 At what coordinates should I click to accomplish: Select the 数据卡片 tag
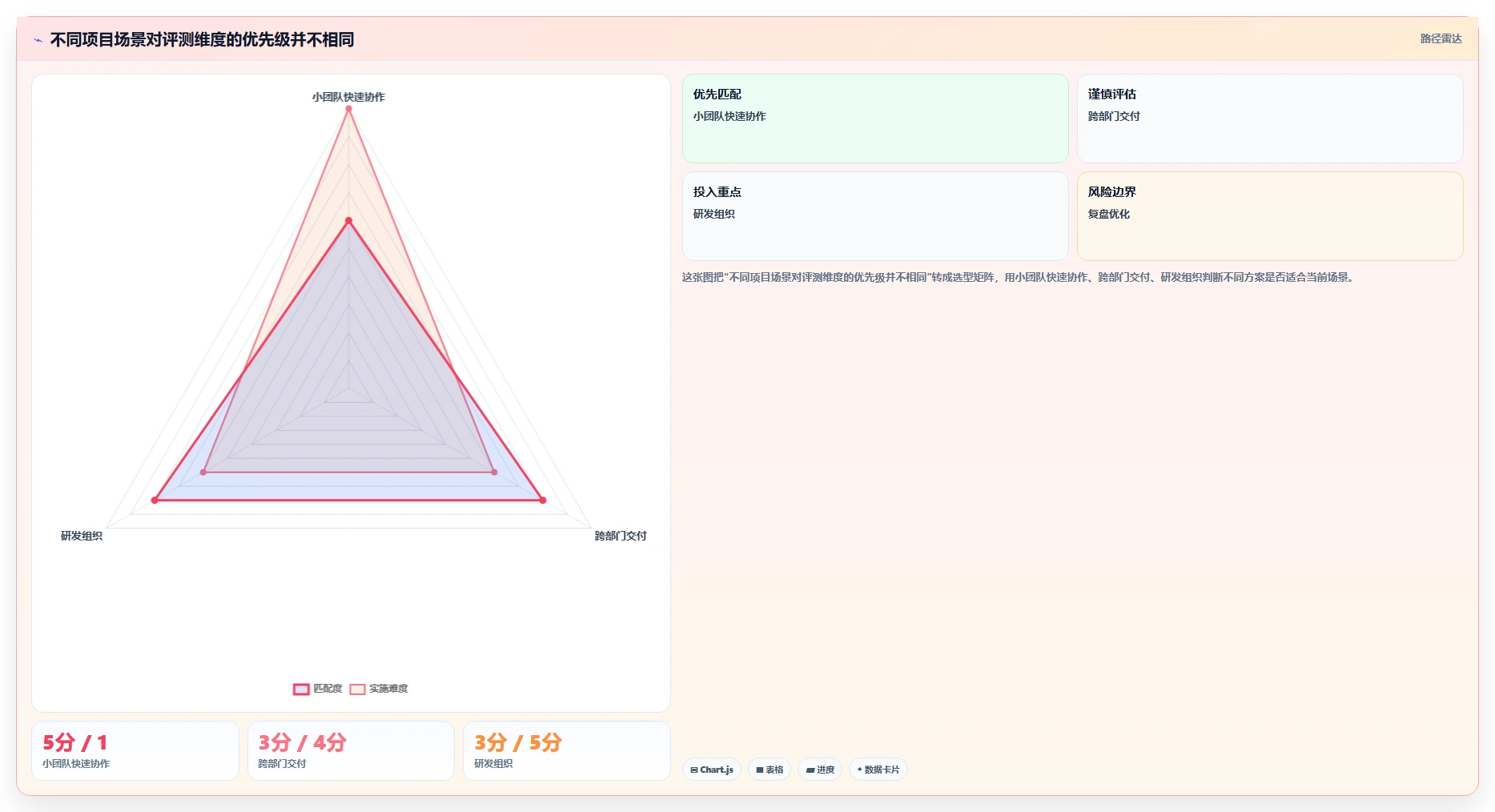(878, 770)
